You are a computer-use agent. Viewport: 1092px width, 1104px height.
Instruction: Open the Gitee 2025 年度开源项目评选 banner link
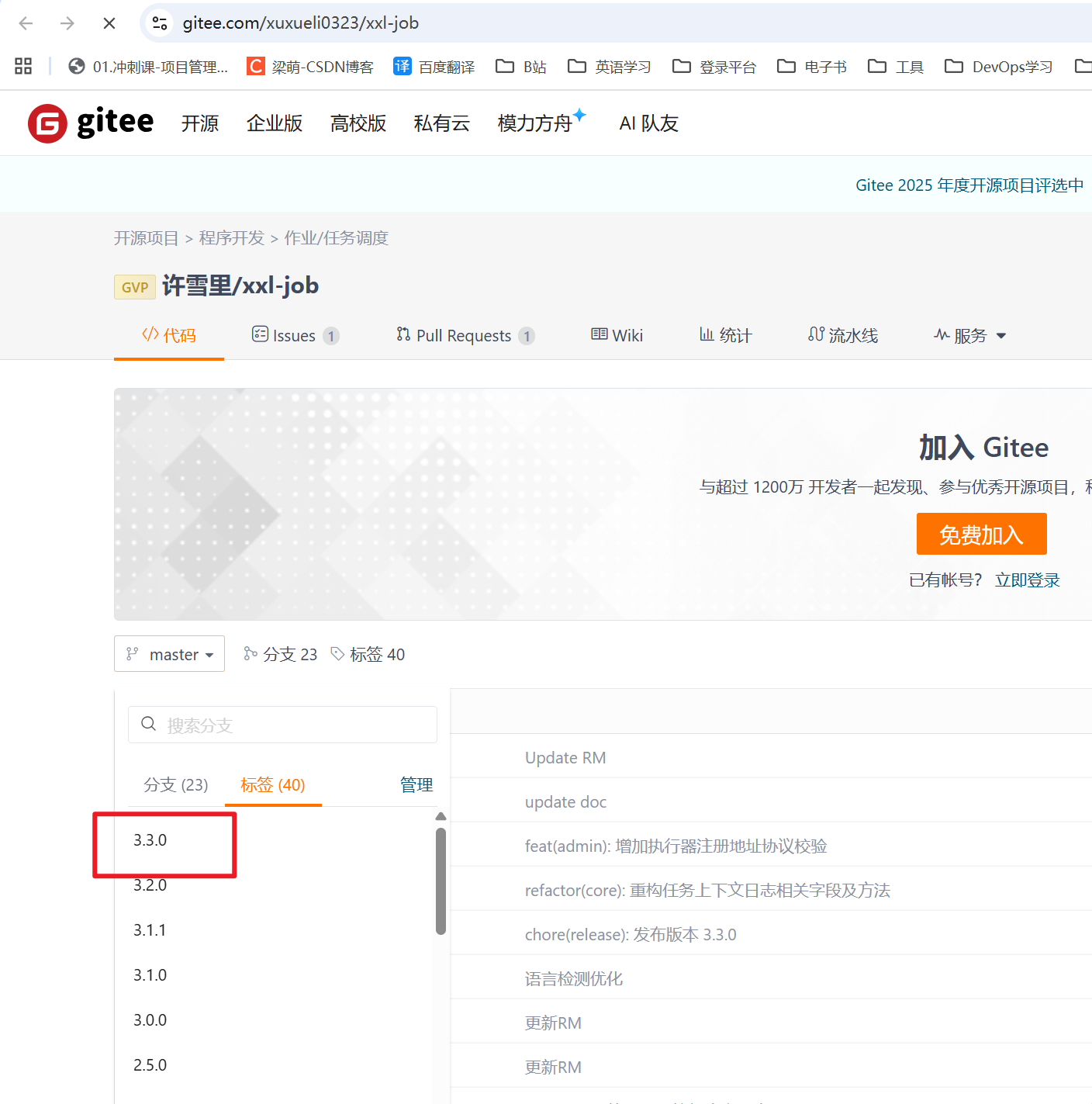pyautogui.click(x=969, y=185)
